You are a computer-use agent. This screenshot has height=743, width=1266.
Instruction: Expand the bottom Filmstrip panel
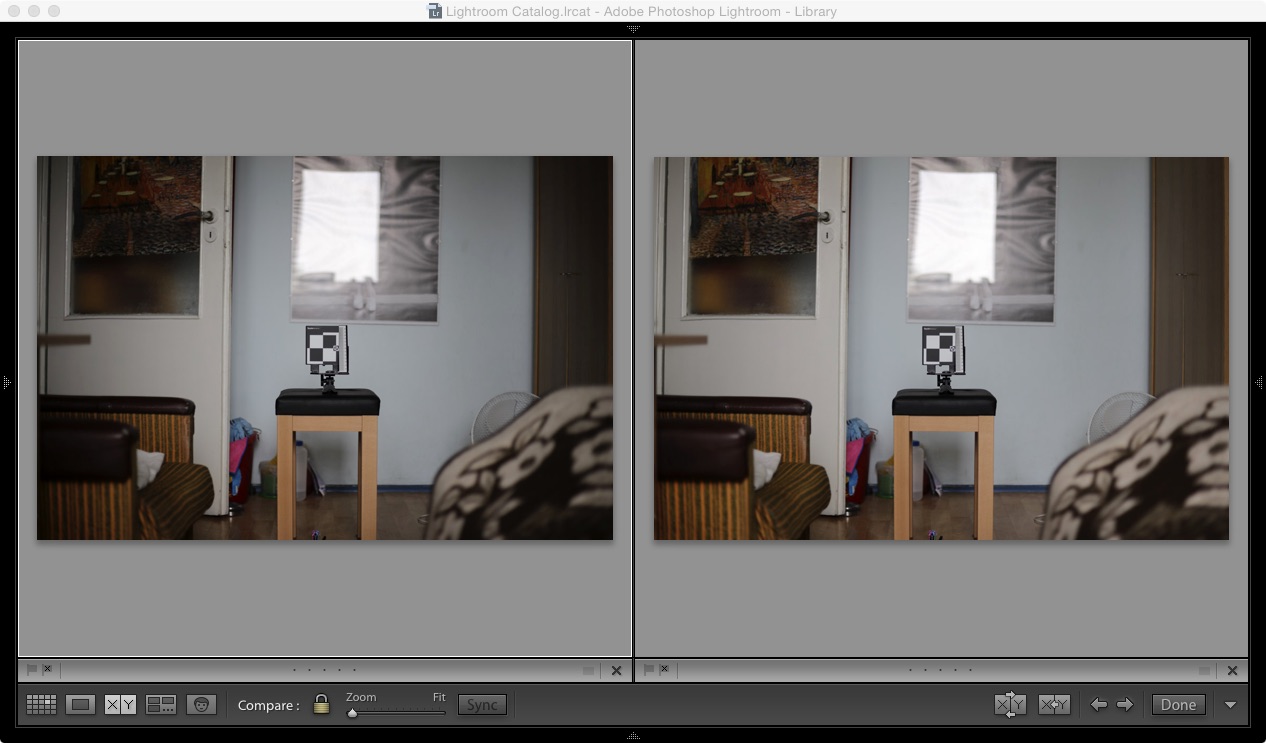[x=633, y=736]
